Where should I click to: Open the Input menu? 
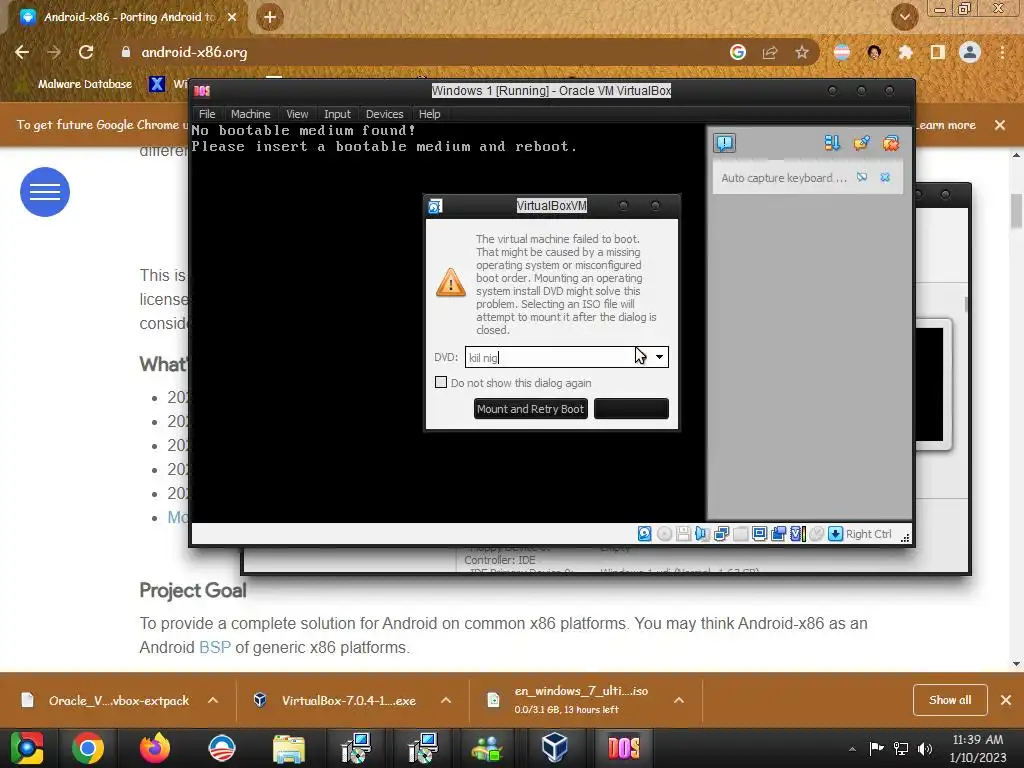coord(337,114)
